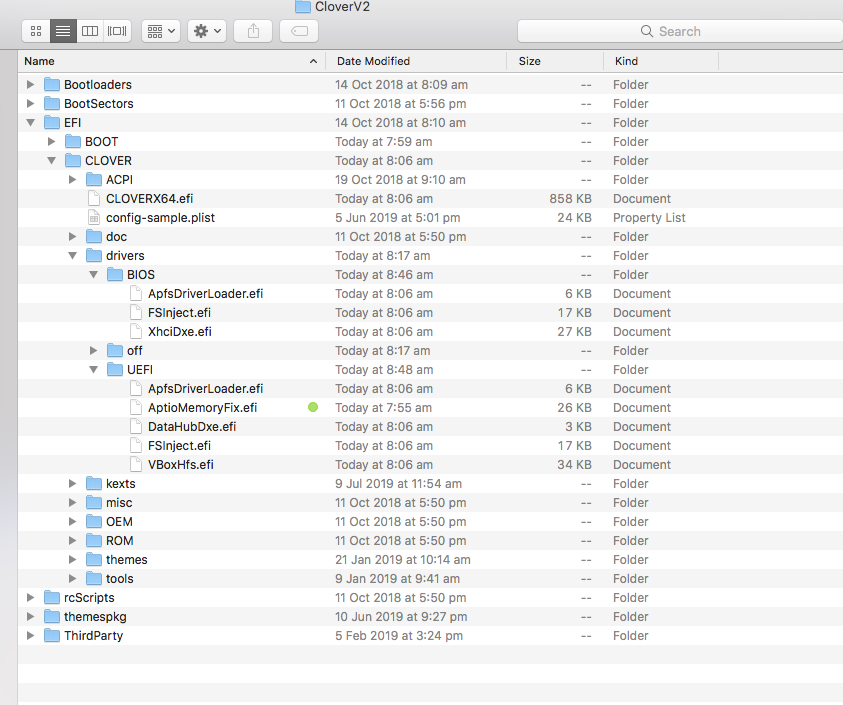Expand the BOOT folder
Screen dimensions: 843x705
click(52, 141)
